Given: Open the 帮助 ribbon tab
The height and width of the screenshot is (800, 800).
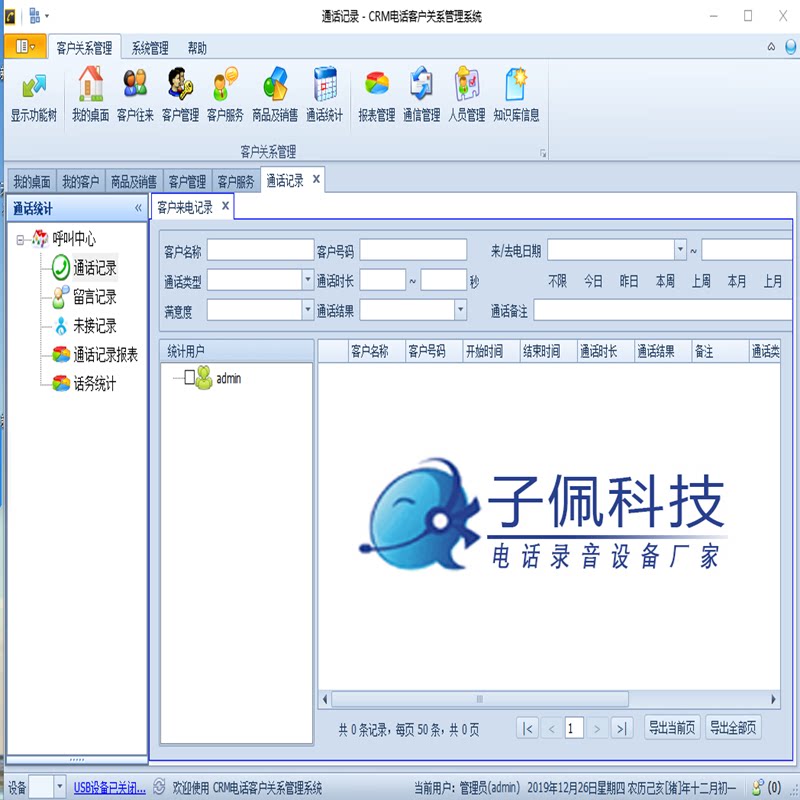Looking at the screenshot, I should click(197, 48).
